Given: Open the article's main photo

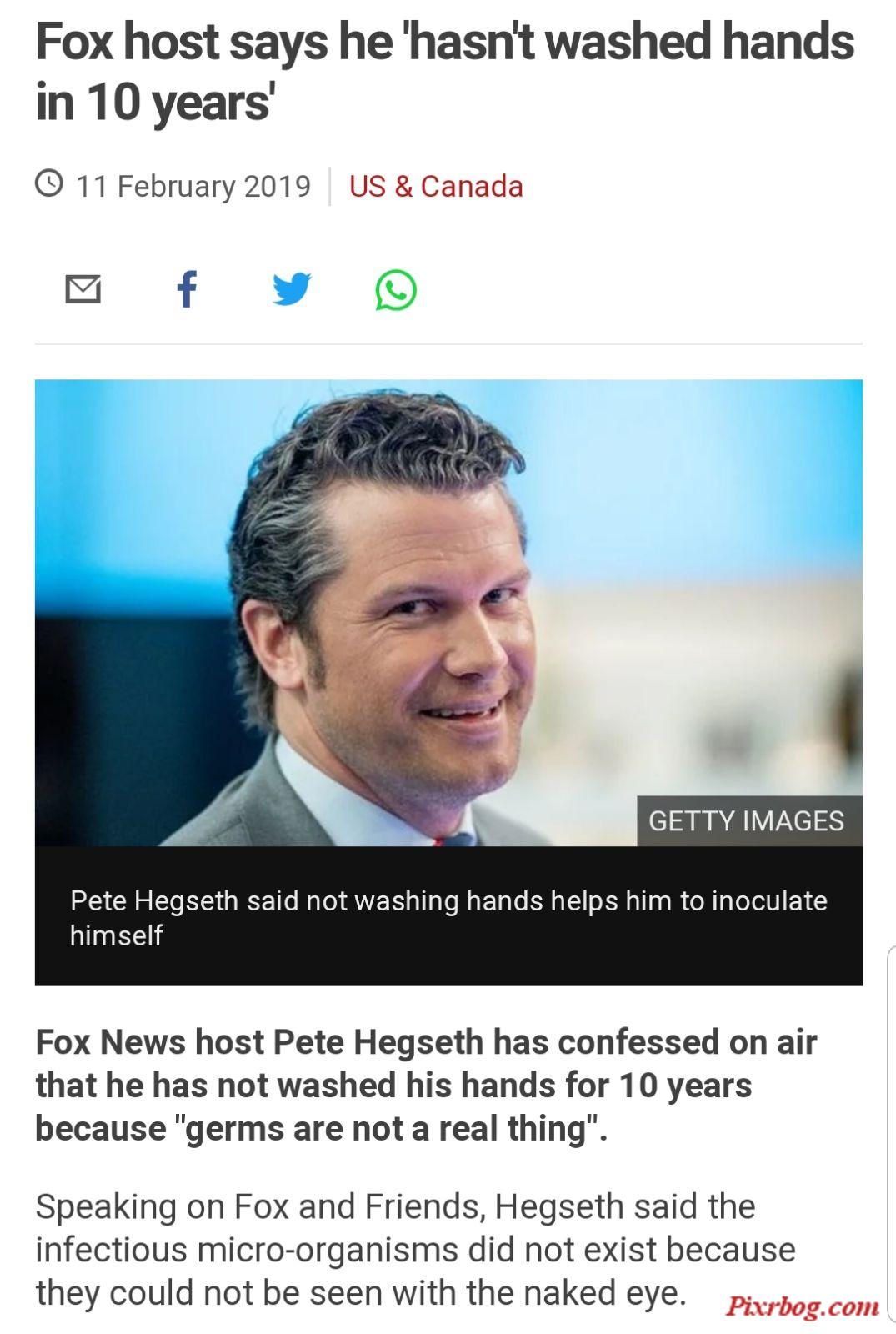Looking at the screenshot, I should (x=448, y=613).
